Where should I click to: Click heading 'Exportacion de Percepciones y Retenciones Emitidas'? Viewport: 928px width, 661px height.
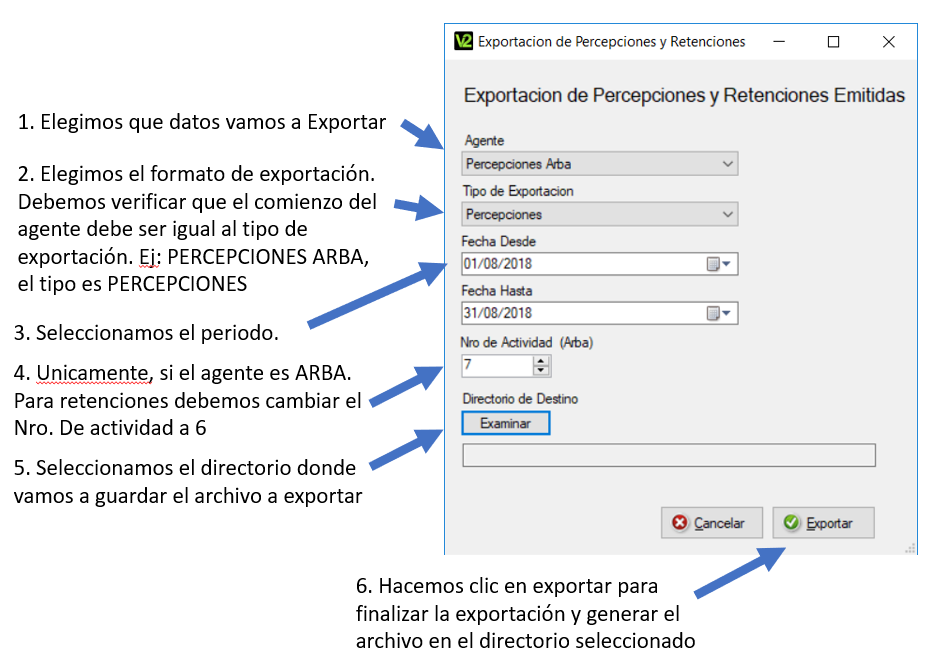684,95
